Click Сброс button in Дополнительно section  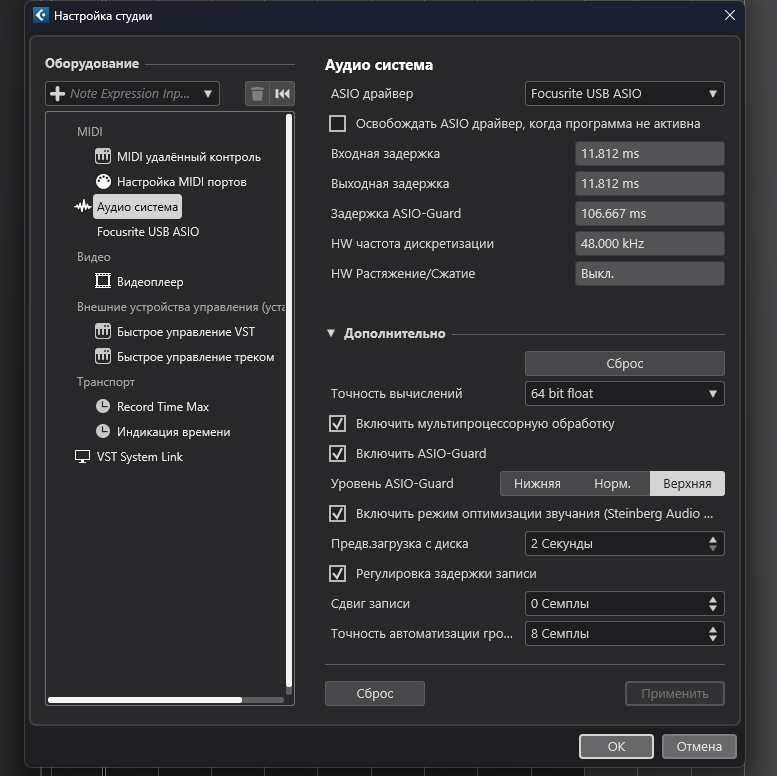pos(624,364)
